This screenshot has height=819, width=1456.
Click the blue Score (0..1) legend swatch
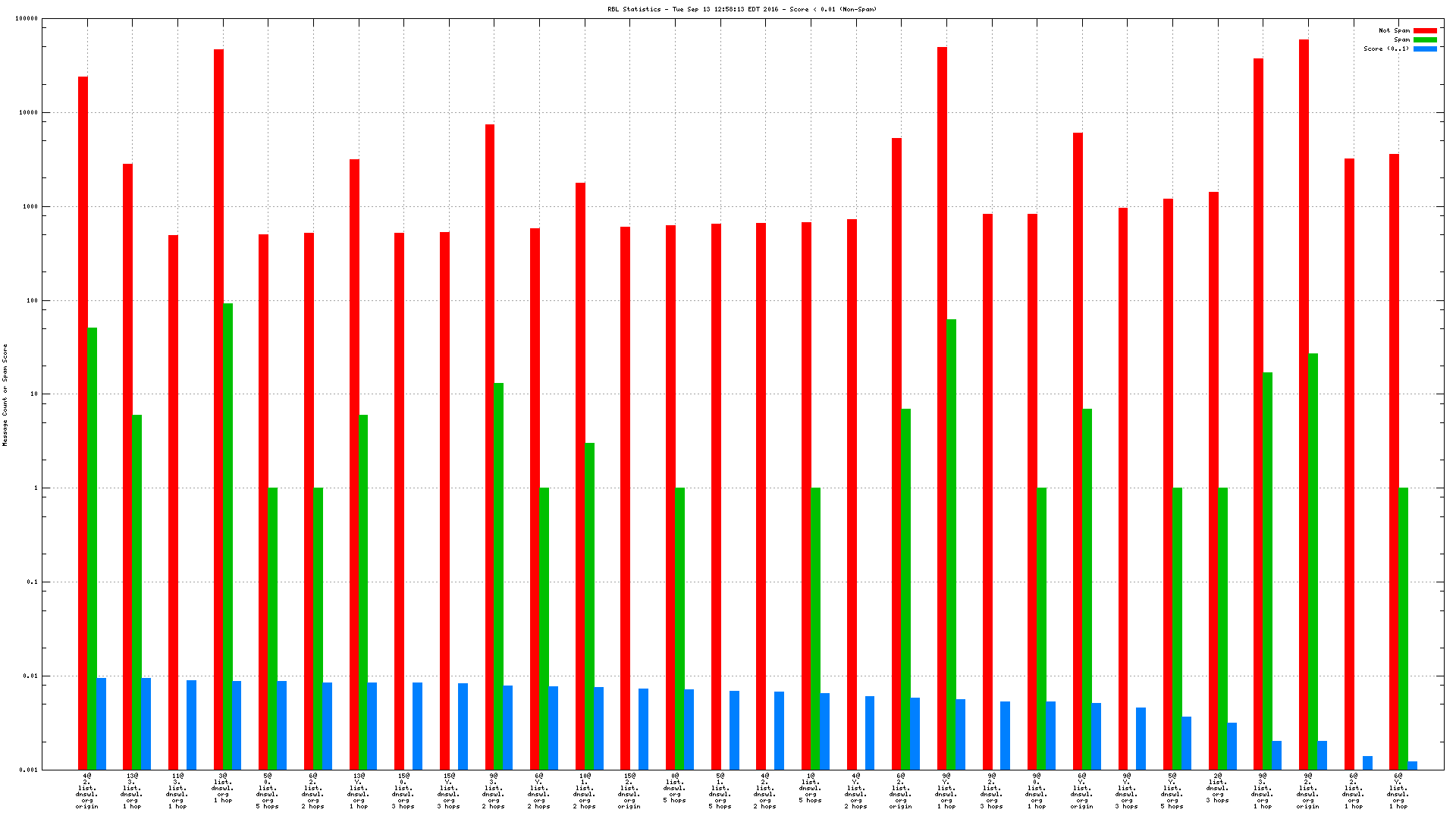point(1425,49)
